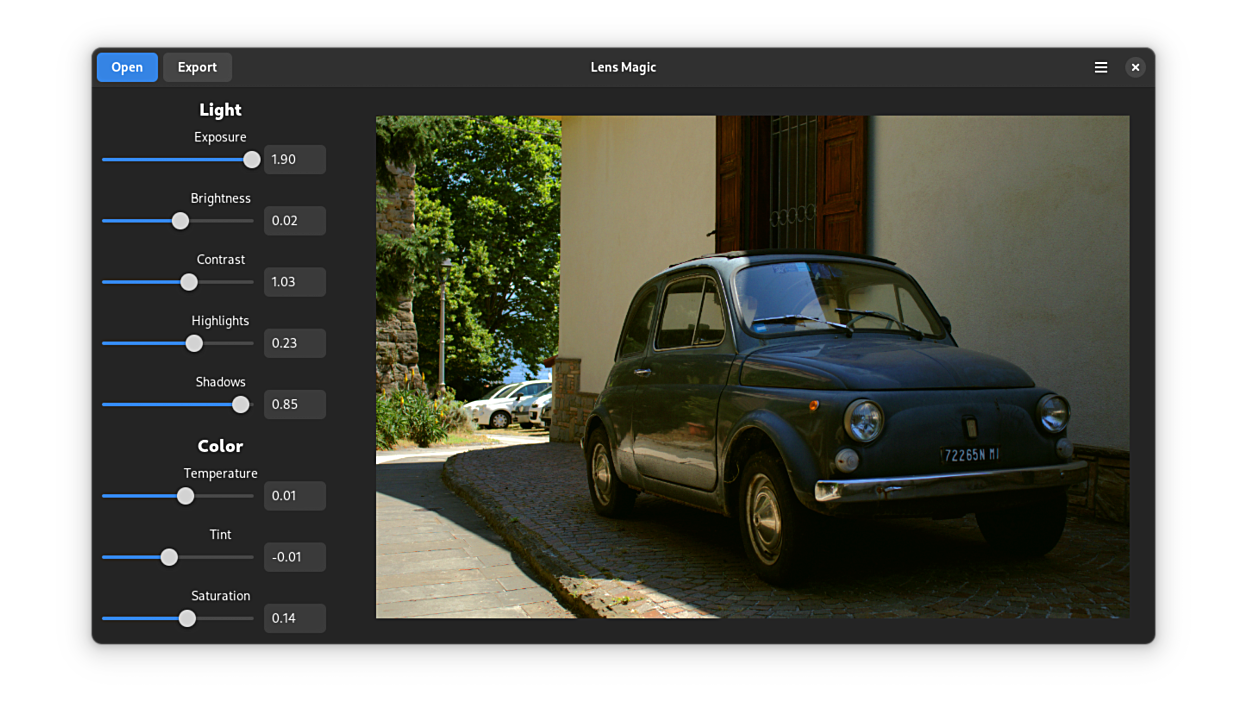Click the Exposure slider handle
Screen dimensions: 1248x702
click(252, 160)
